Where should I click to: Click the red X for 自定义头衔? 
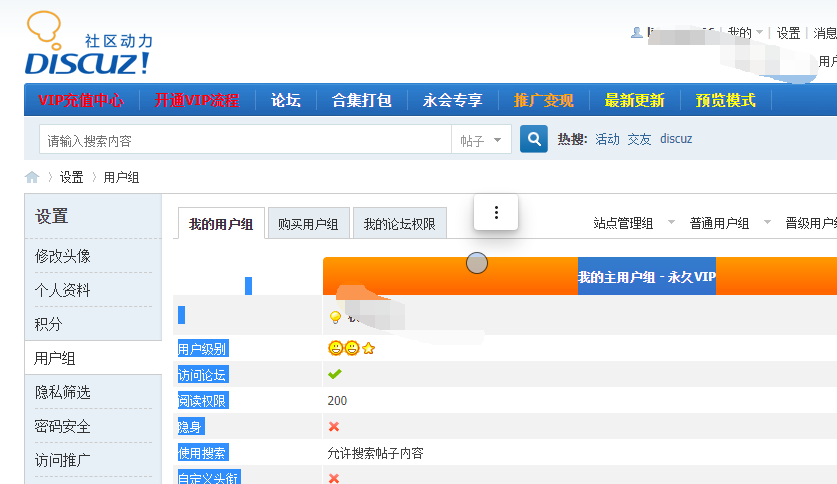coord(334,478)
